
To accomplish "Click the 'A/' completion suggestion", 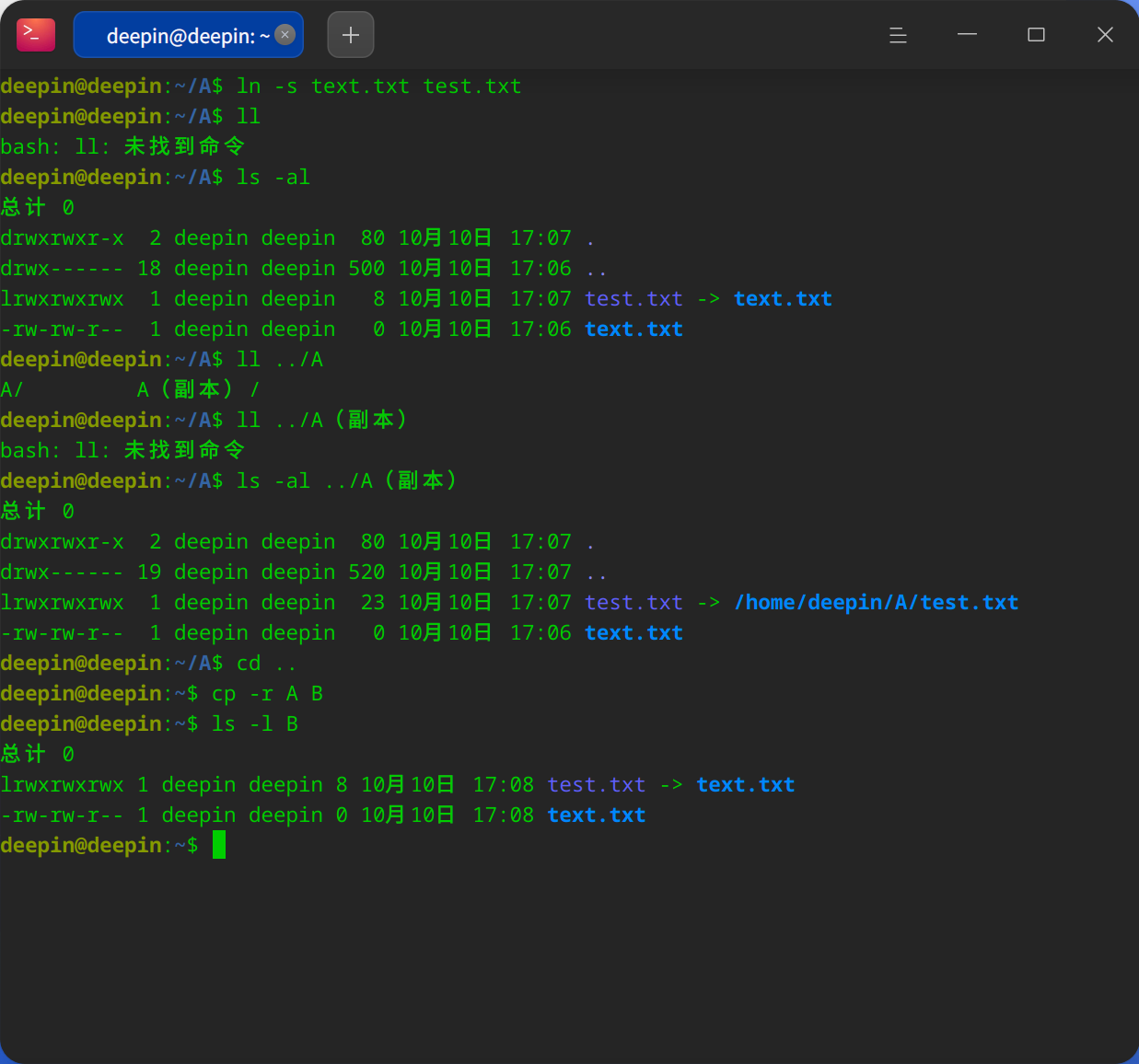I will pyautogui.click(x=12, y=389).
